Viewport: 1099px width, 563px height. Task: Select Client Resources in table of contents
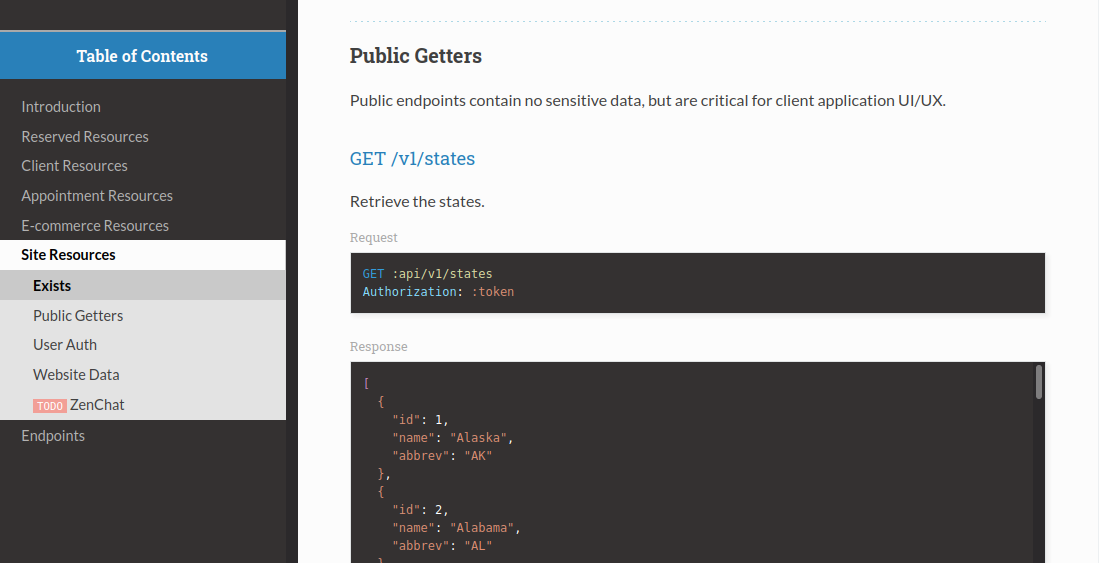(74, 166)
